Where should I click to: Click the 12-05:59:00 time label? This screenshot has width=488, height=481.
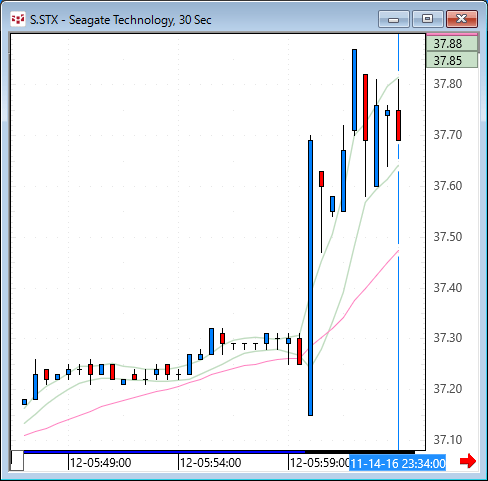(319, 463)
